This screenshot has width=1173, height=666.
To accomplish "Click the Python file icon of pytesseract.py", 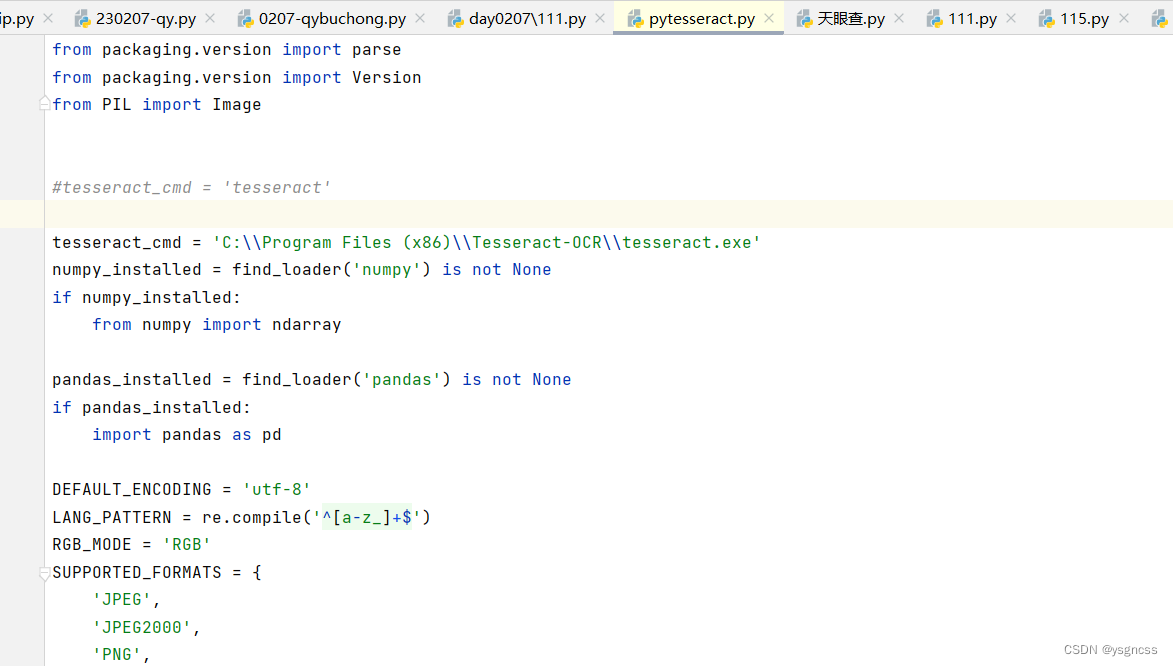I will [636, 19].
